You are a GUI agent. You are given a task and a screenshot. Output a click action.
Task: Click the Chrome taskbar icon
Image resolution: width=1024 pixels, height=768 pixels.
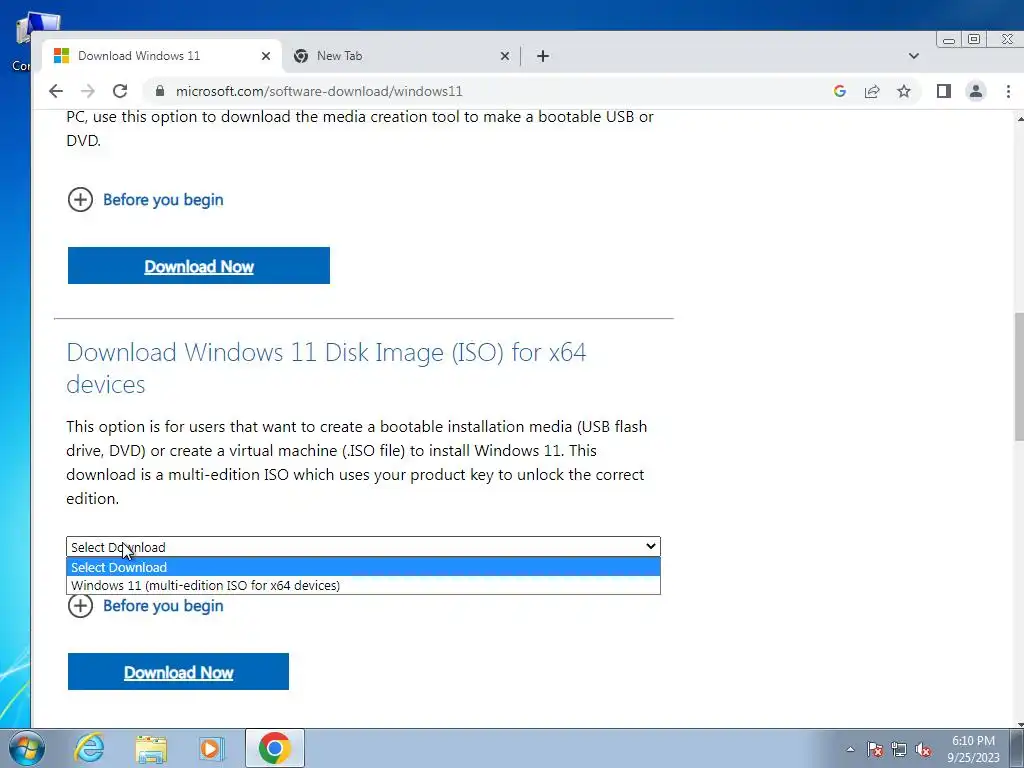(274, 748)
